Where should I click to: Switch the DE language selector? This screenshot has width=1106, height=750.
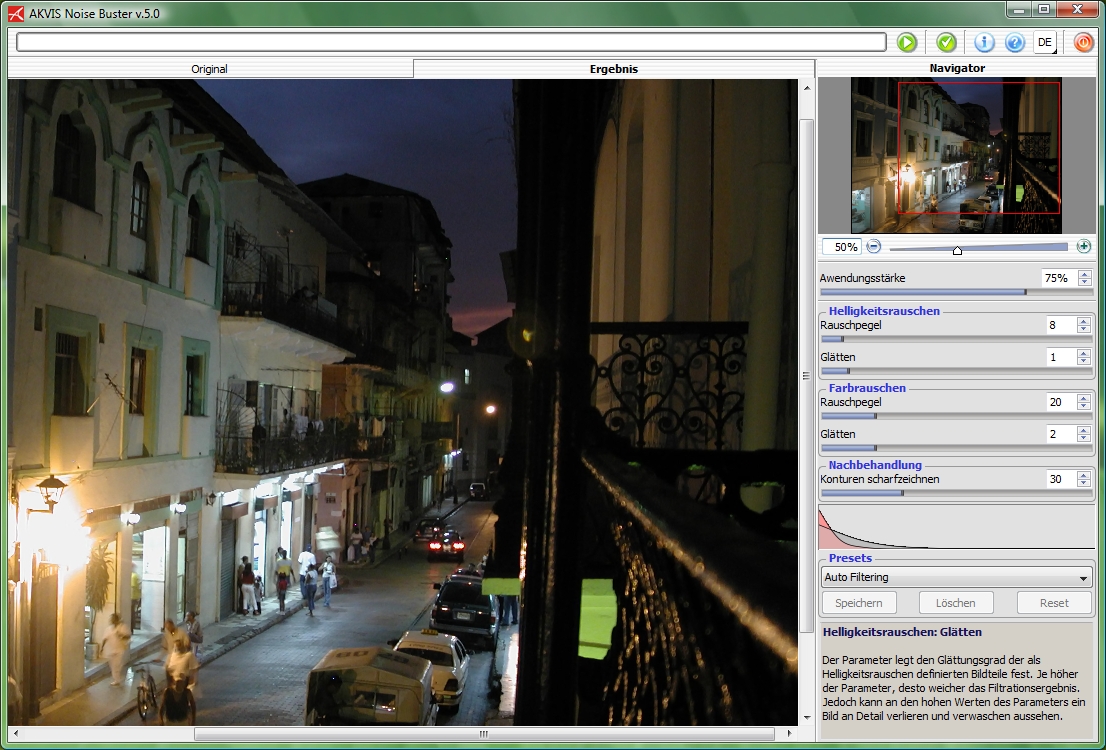point(1045,42)
